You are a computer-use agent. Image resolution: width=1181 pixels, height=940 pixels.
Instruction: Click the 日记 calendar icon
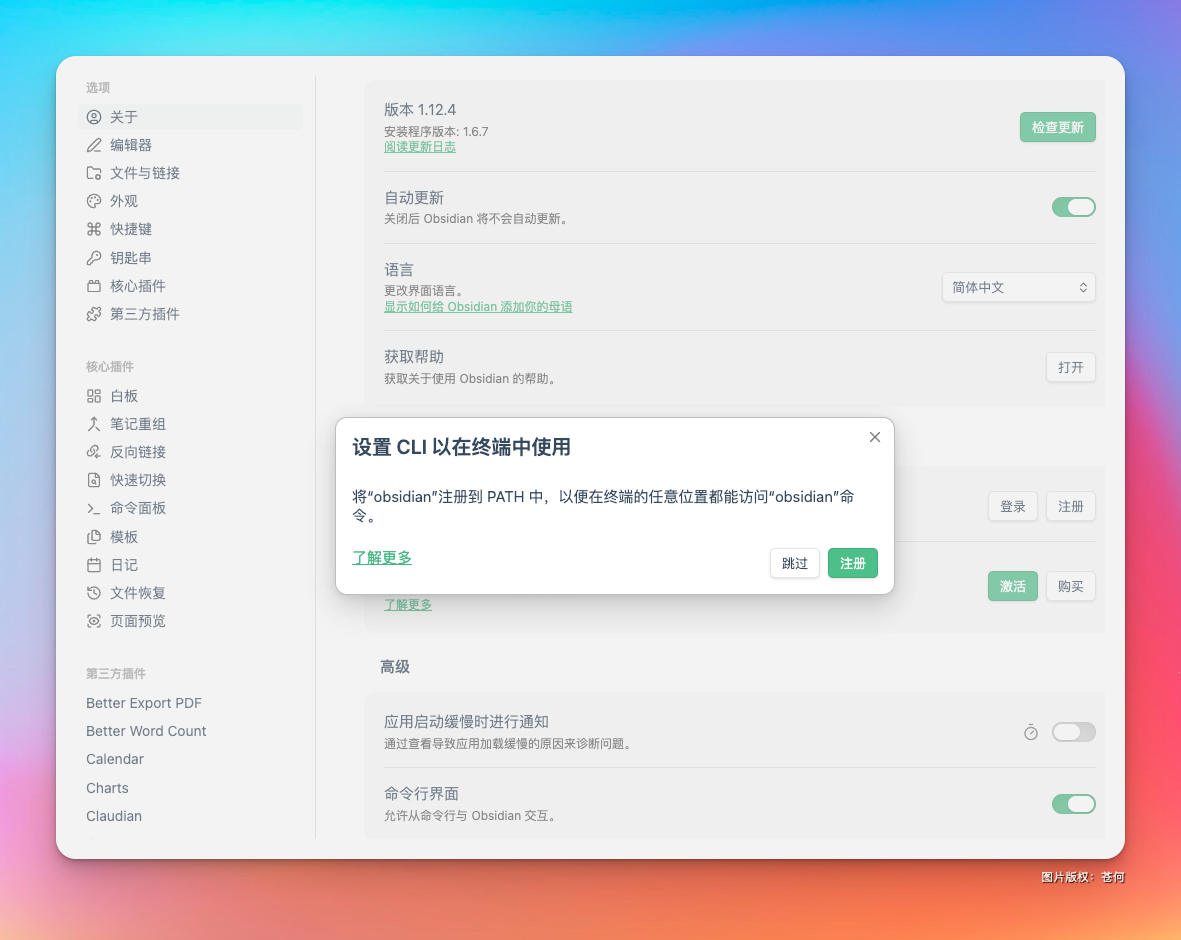[93, 565]
